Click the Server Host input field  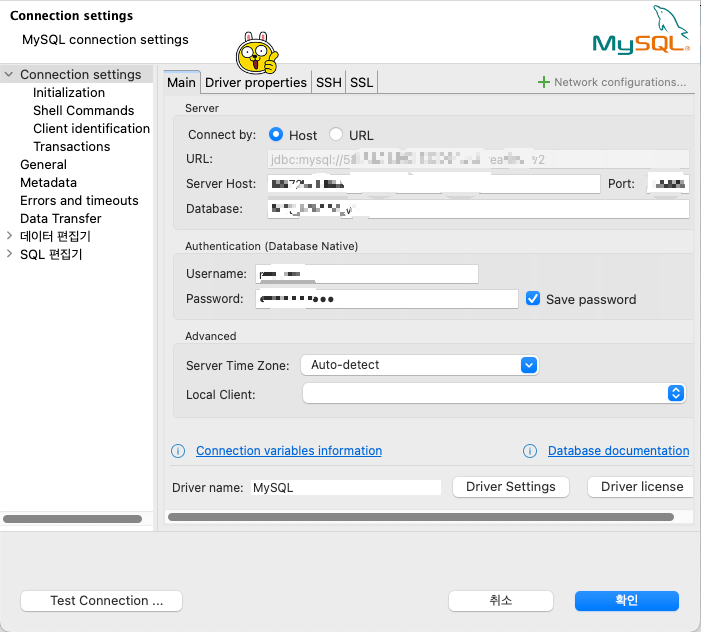click(x=434, y=184)
